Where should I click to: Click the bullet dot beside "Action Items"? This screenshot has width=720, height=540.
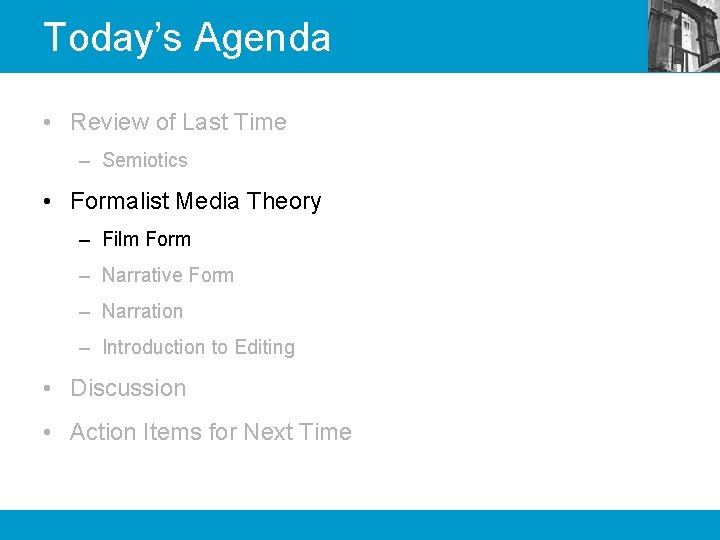(x=48, y=433)
